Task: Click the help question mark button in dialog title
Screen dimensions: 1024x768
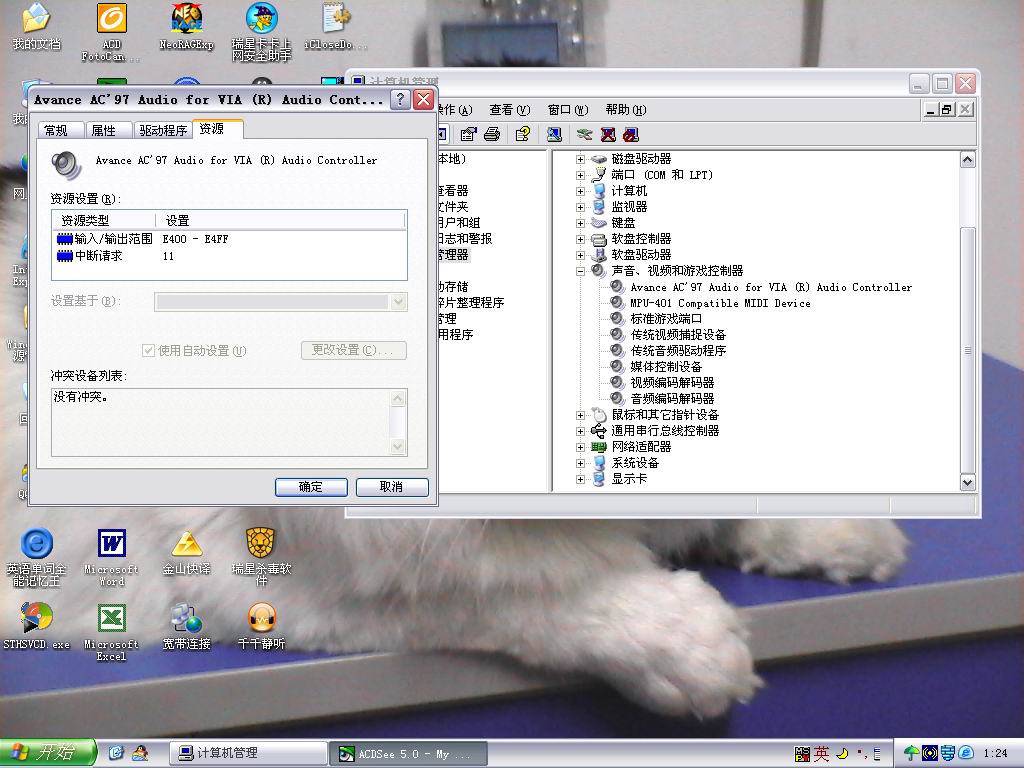Action: coord(400,100)
